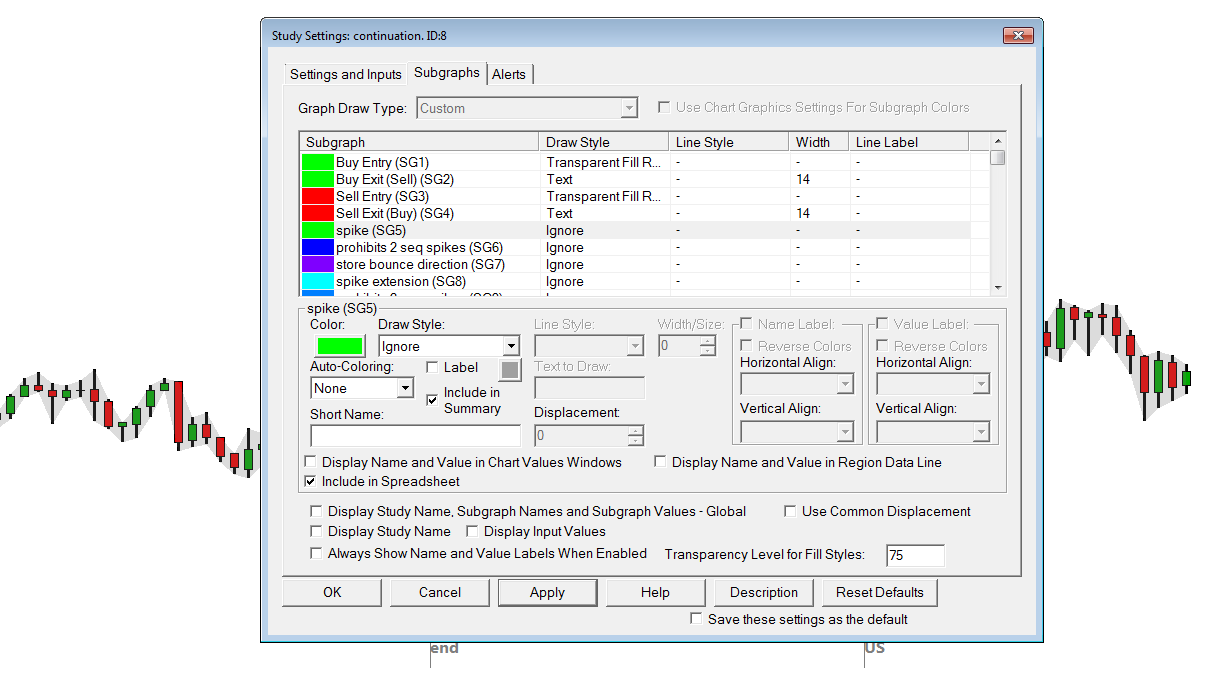The width and height of the screenshot is (1212, 687).
Task: Click the Transparency Level input field
Action: (x=914, y=555)
